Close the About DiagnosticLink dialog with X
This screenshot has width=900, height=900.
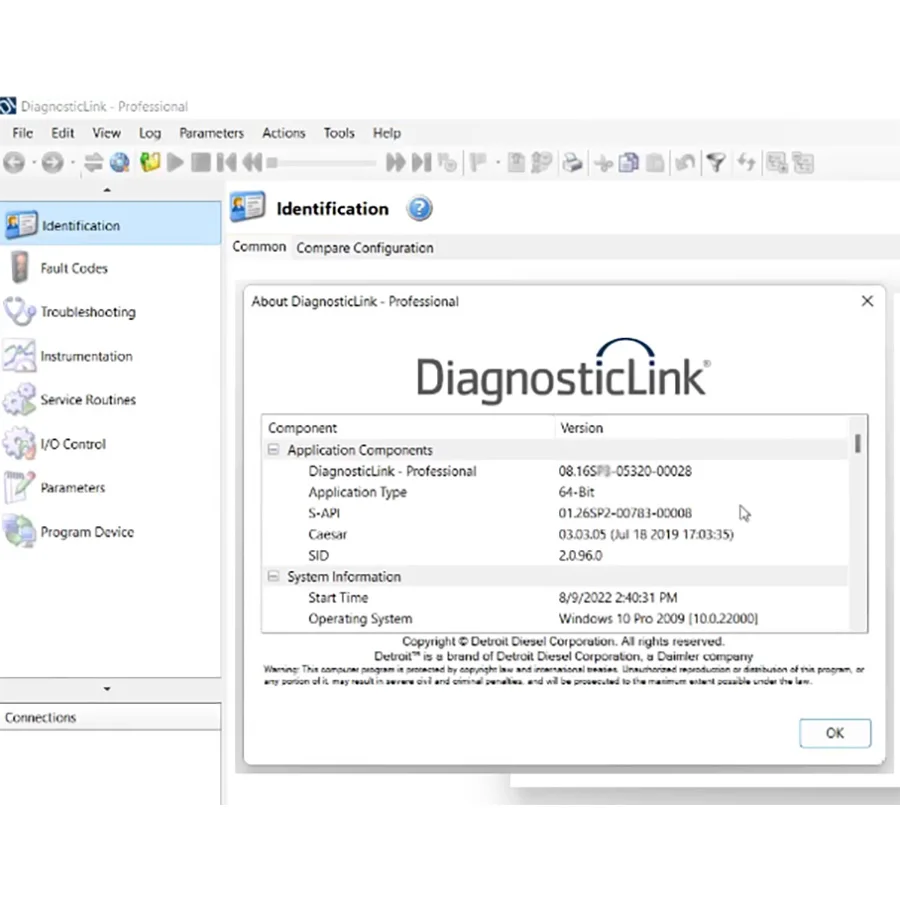(x=867, y=301)
